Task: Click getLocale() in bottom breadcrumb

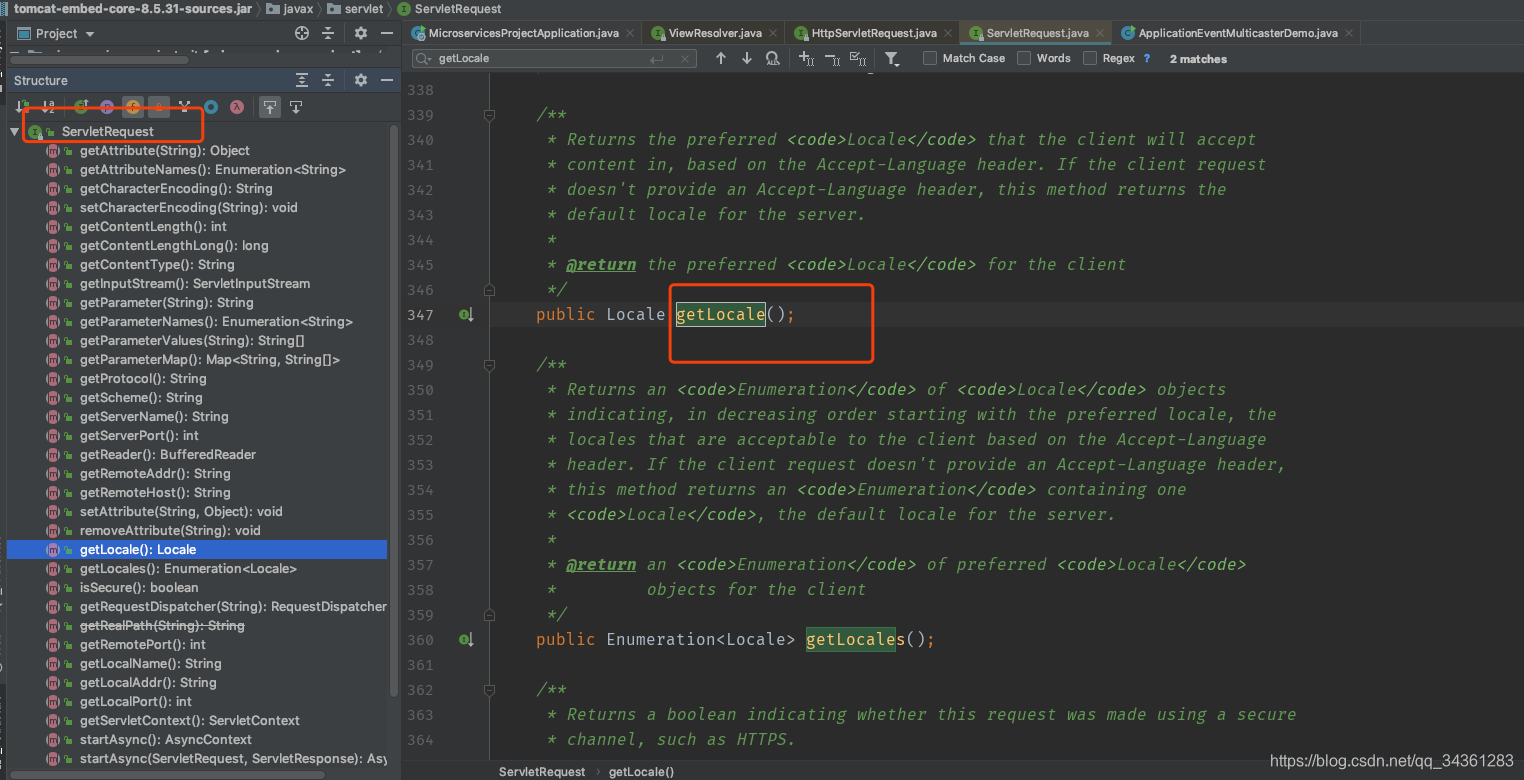Action: (x=641, y=772)
